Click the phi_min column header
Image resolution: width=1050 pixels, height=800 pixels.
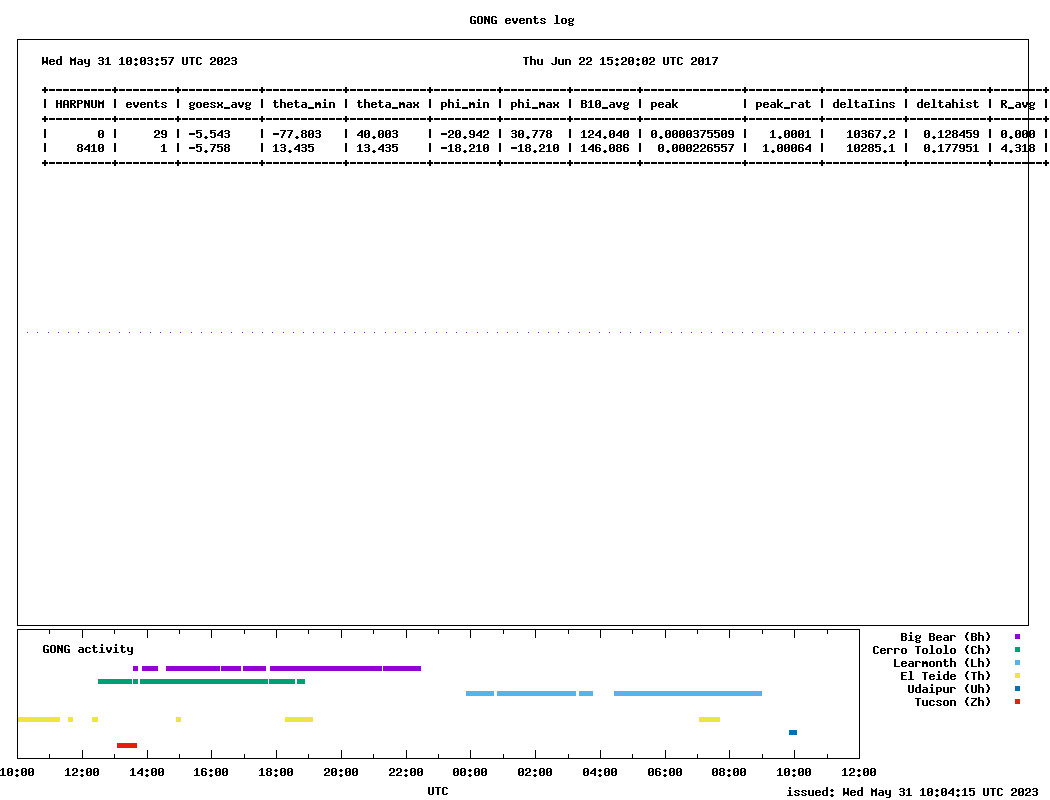(x=465, y=104)
